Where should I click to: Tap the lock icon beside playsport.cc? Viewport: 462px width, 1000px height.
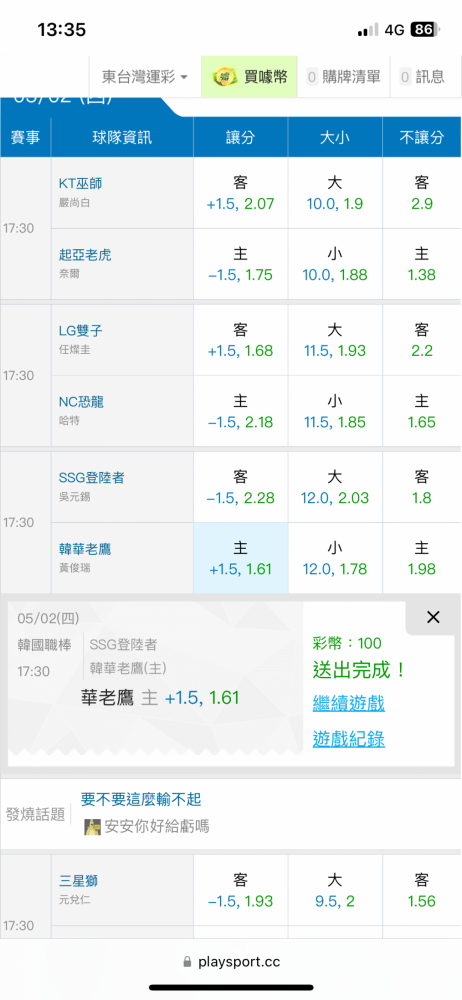coord(188,961)
